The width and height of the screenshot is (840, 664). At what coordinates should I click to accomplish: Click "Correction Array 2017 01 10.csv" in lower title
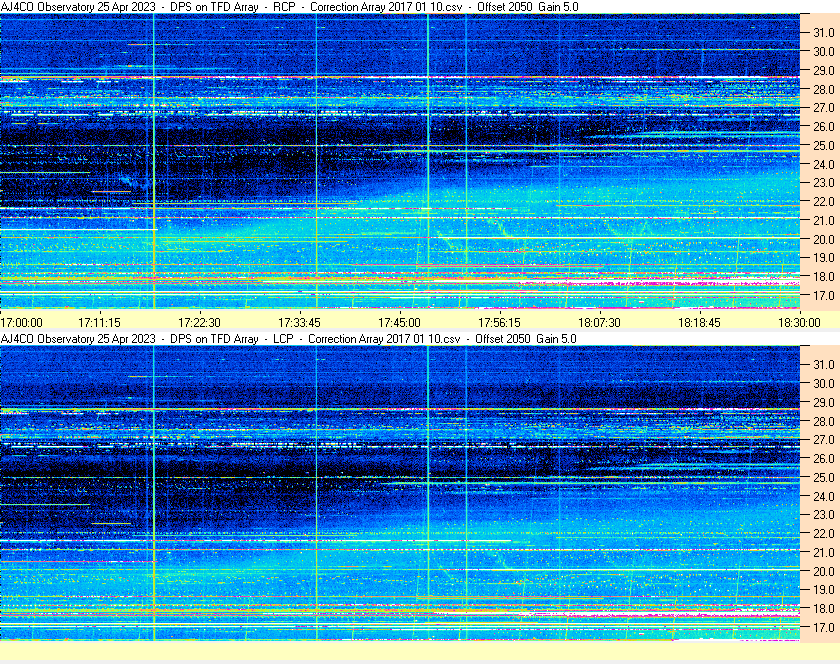tap(384, 339)
